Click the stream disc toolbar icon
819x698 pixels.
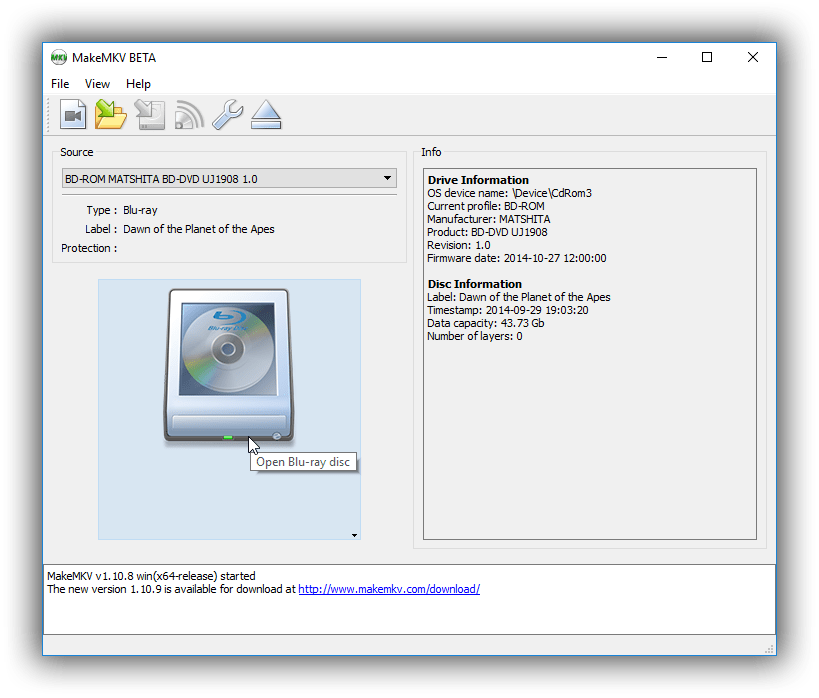(188, 114)
